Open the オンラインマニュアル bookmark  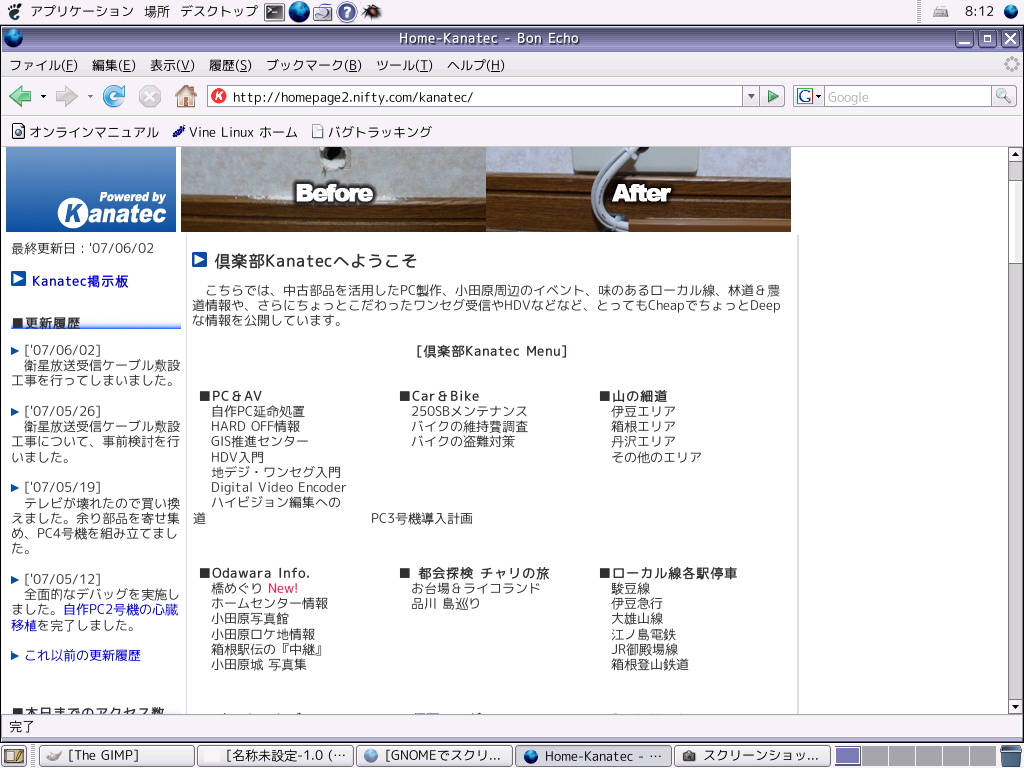click(x=86, y=132)
